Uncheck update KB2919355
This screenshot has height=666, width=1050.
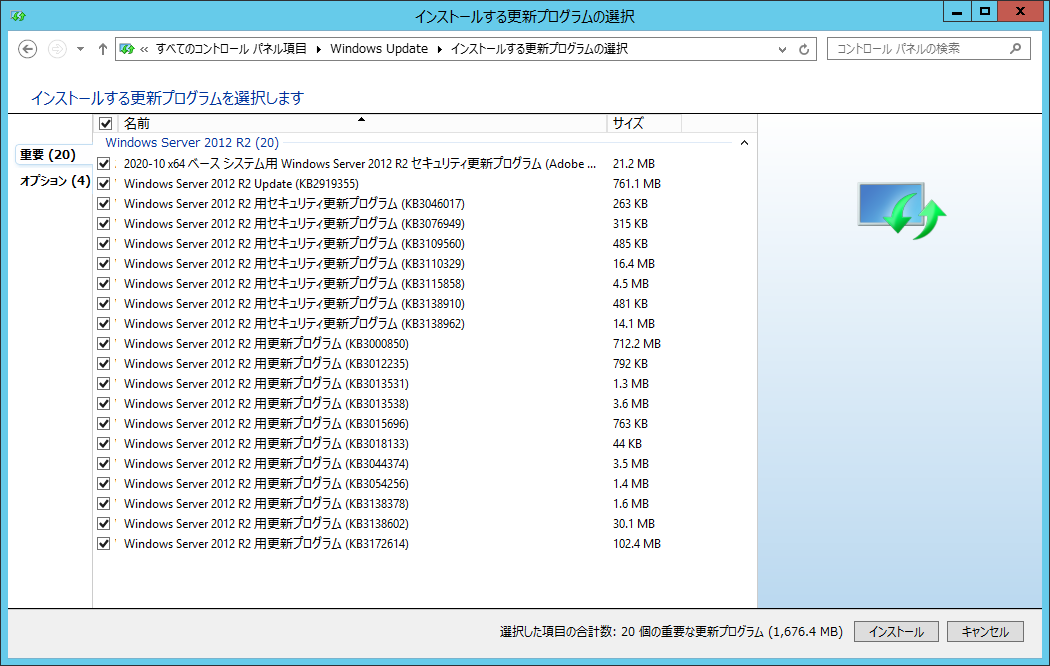tap(103, 183)
